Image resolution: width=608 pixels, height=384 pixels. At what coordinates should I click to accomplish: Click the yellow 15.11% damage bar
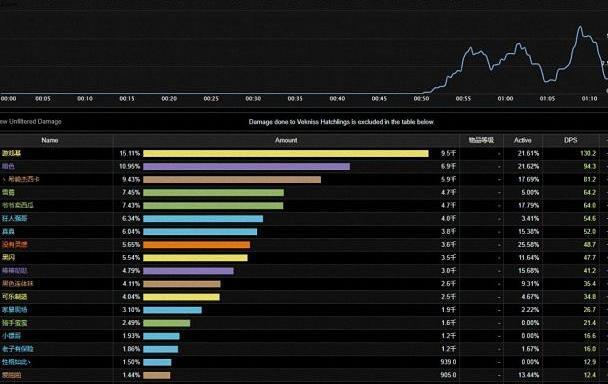pos(286,154)
